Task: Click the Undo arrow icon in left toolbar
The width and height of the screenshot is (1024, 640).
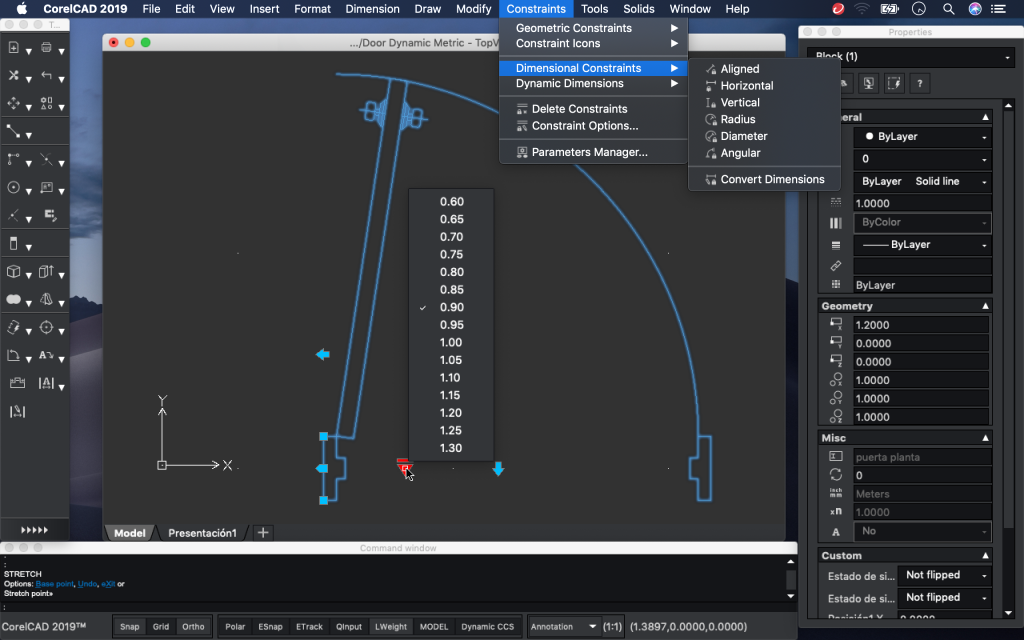Action: (46, 76)
